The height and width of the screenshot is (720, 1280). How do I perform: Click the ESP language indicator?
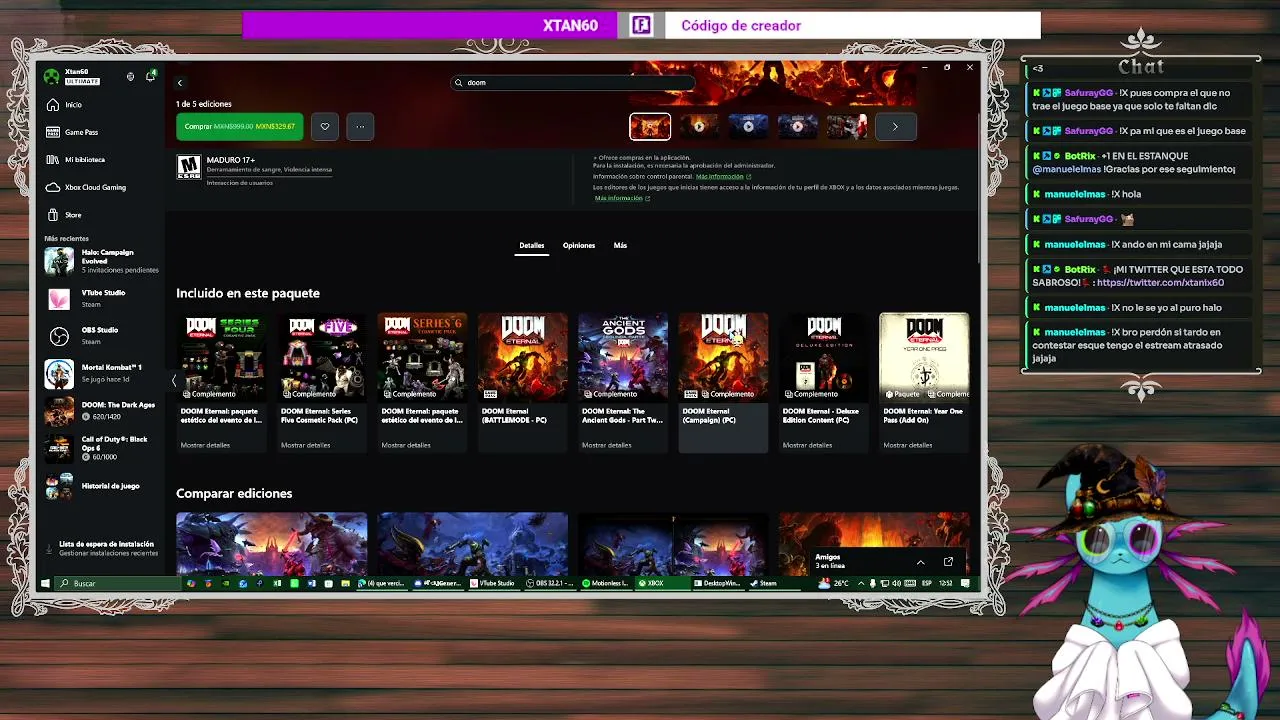click(x=926, y=583)
